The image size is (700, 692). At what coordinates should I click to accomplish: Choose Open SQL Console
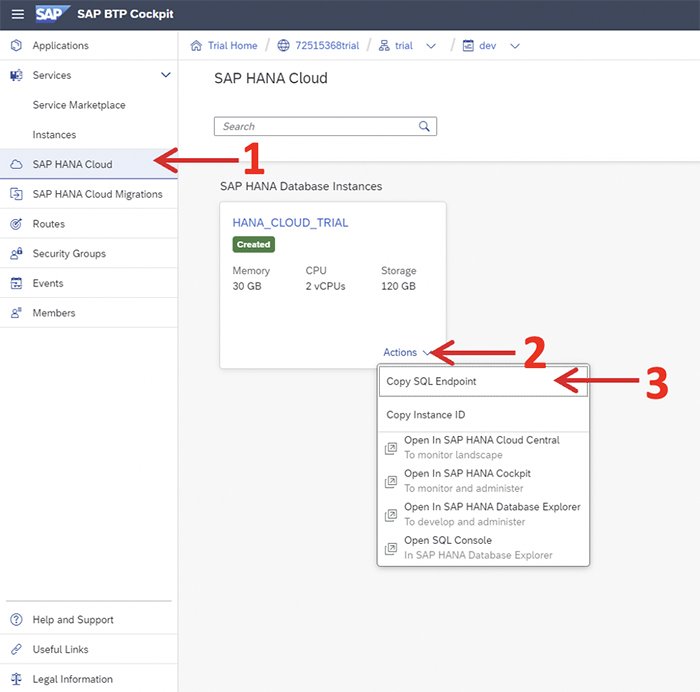[x=483, y=548]
